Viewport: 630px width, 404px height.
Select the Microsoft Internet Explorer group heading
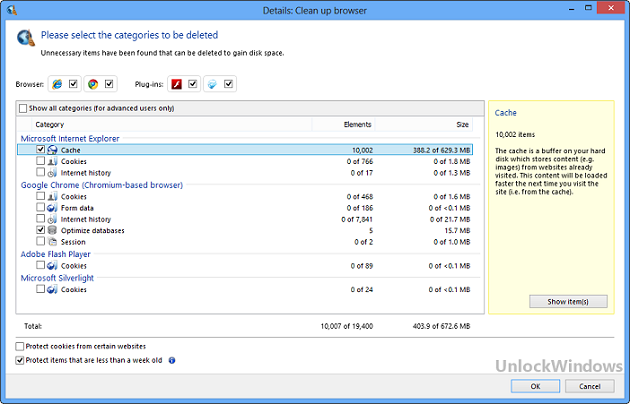pos(70,139)
